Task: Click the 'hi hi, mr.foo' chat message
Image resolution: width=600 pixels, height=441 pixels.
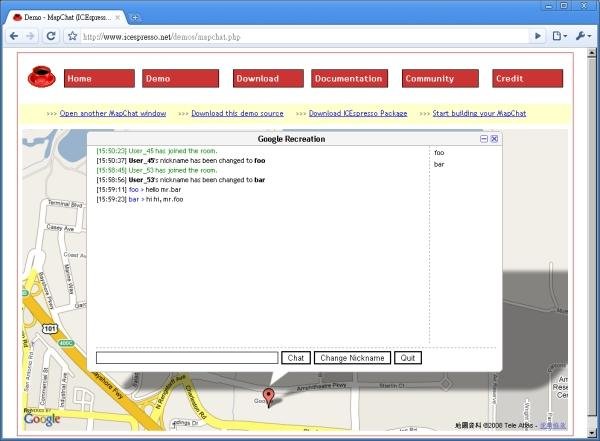Action: pos(165,199)
